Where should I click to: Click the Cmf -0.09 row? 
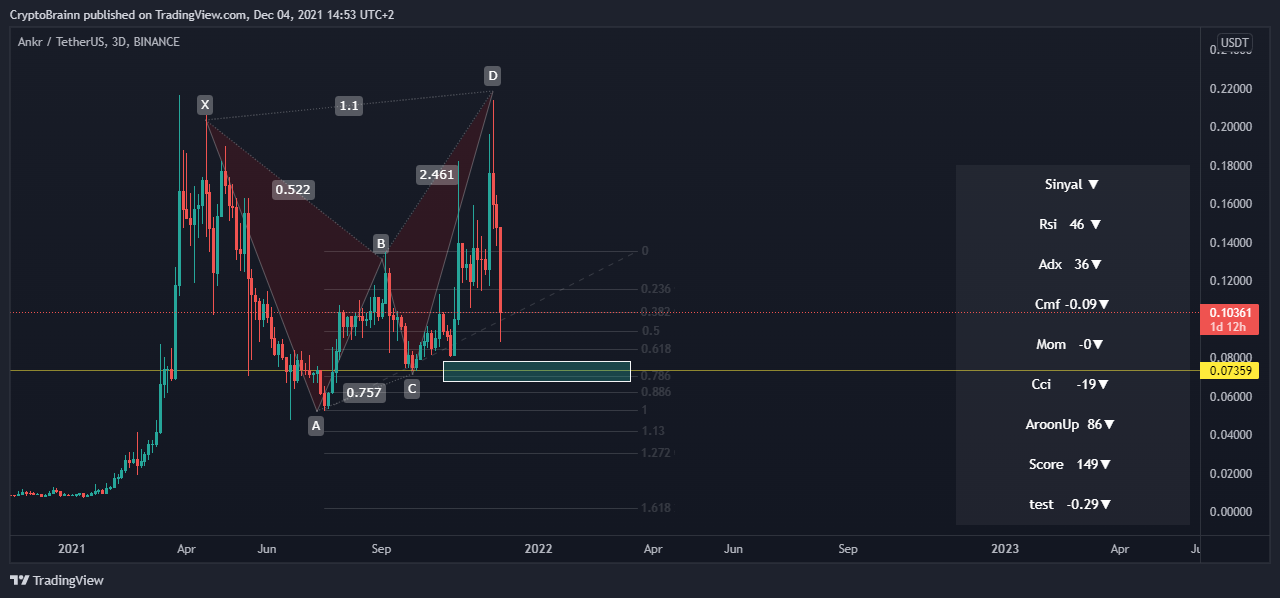[x=1072, y=305]
